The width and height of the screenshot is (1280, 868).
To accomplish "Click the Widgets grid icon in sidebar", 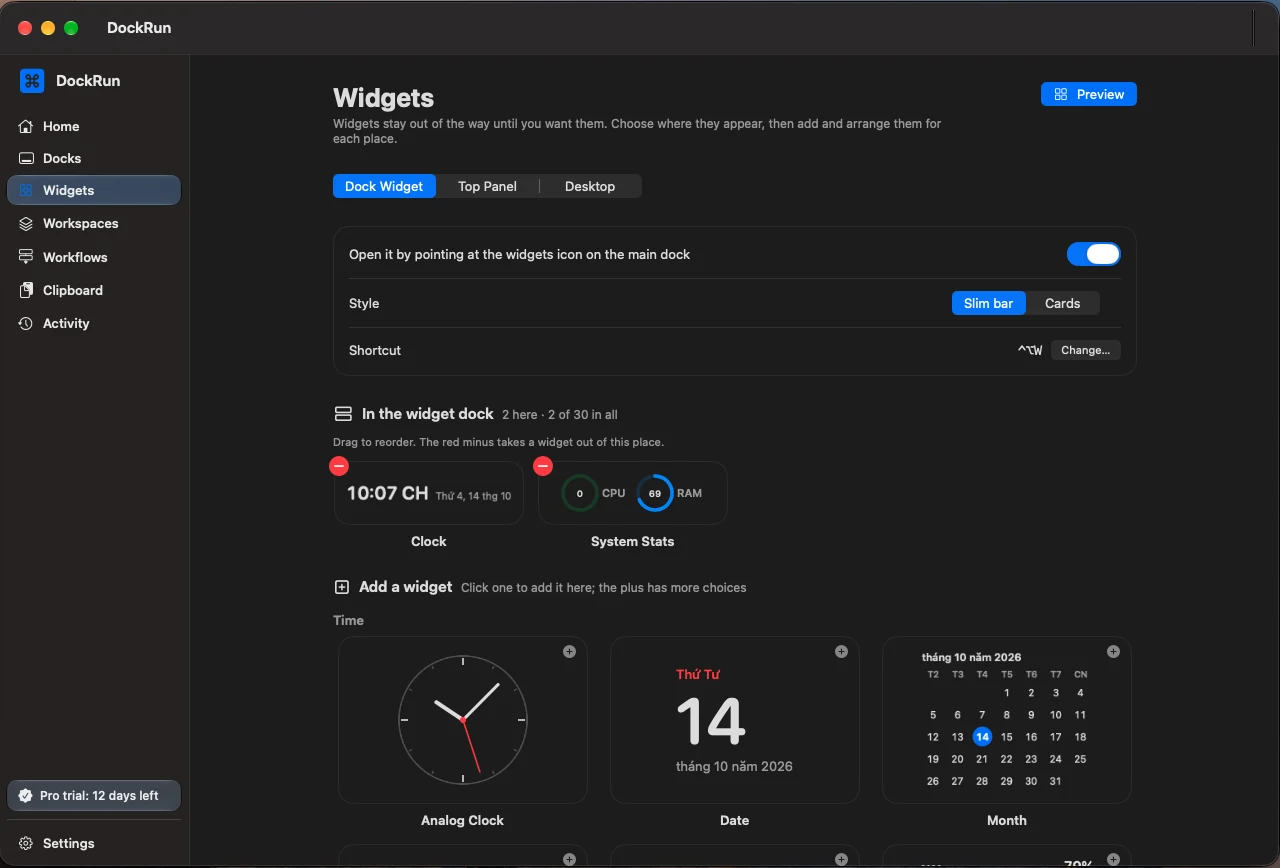I will [x=26, y=190].
